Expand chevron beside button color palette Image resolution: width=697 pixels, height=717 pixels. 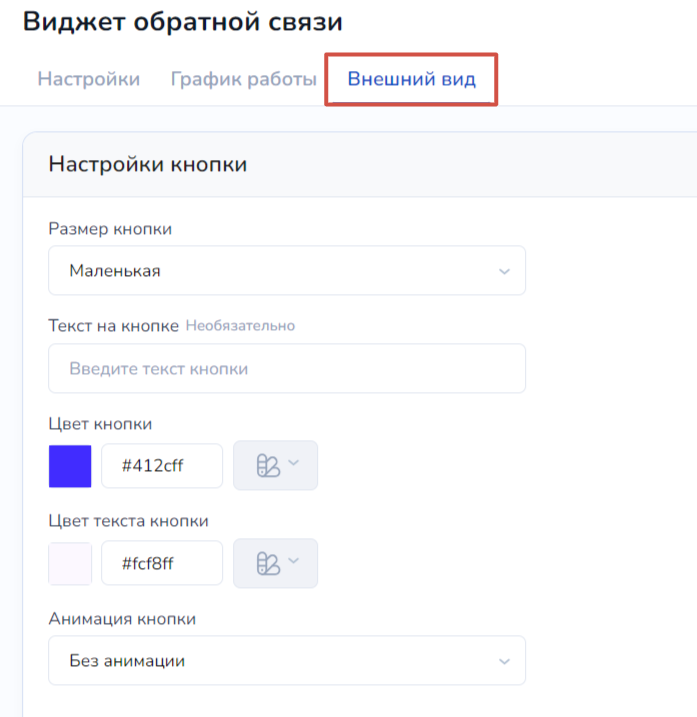[x=294, y=463]
